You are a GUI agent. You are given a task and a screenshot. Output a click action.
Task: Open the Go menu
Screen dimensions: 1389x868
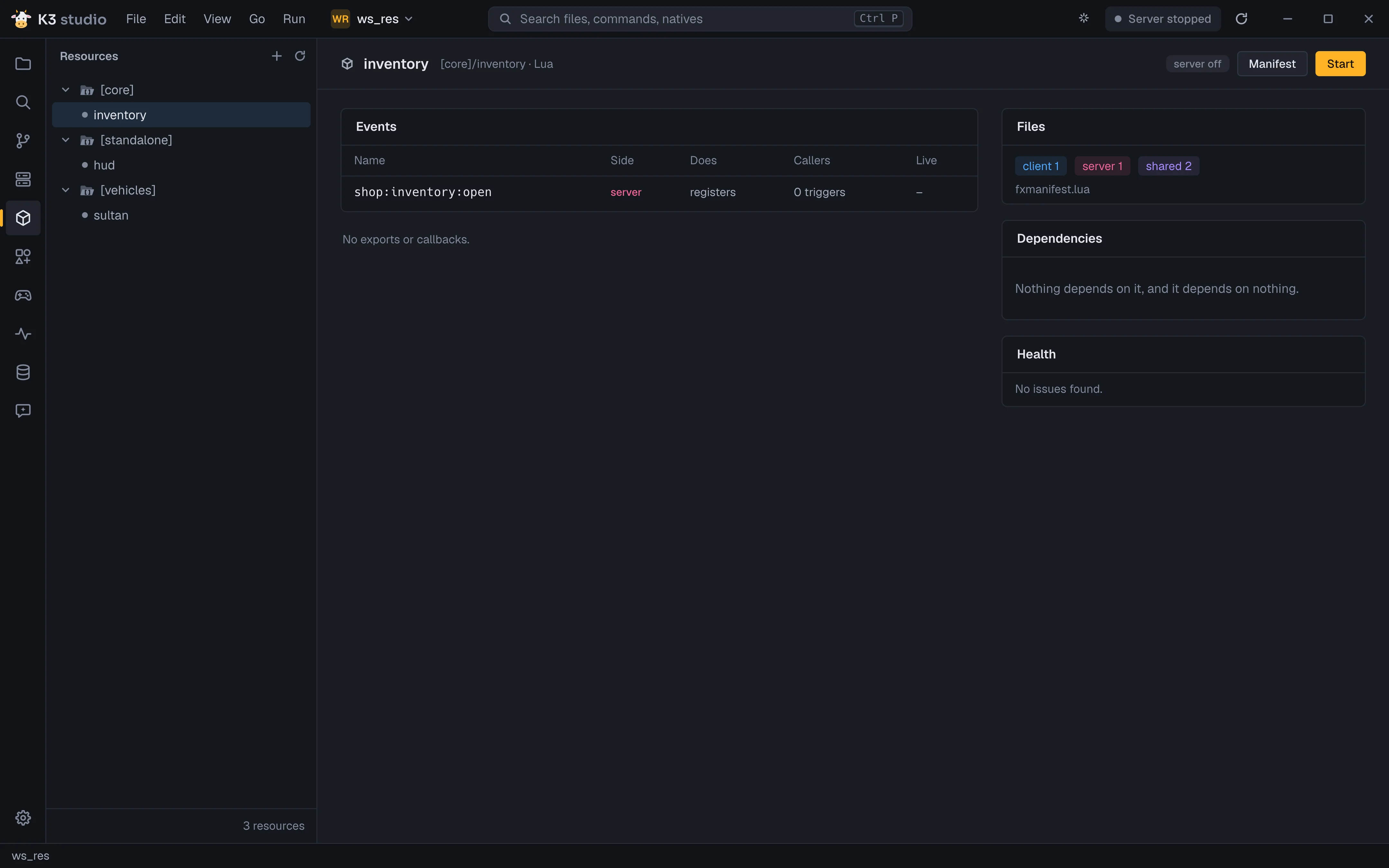[x=257, y=19]
